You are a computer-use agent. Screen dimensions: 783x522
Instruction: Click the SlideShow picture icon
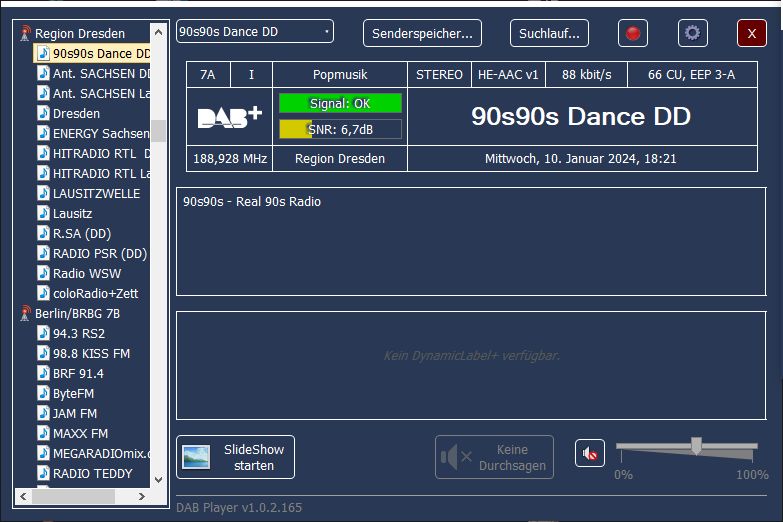tap(196, 457)
